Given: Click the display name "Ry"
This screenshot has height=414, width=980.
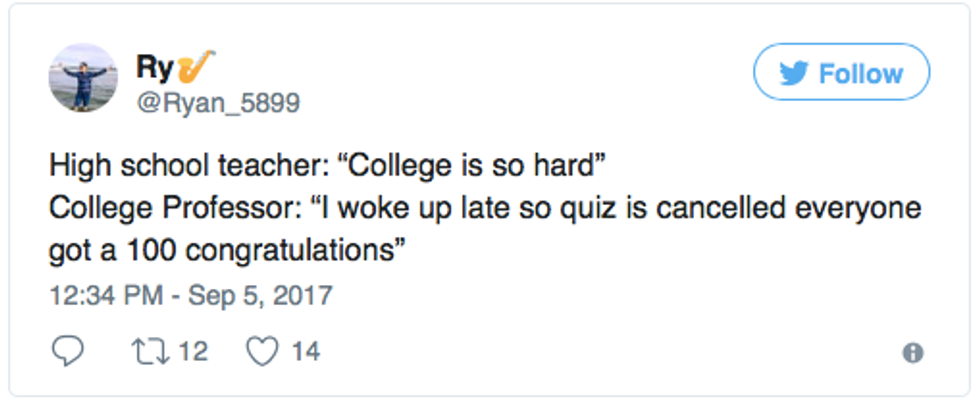Looking at the screenshot, I should click(x=153, y=66).
